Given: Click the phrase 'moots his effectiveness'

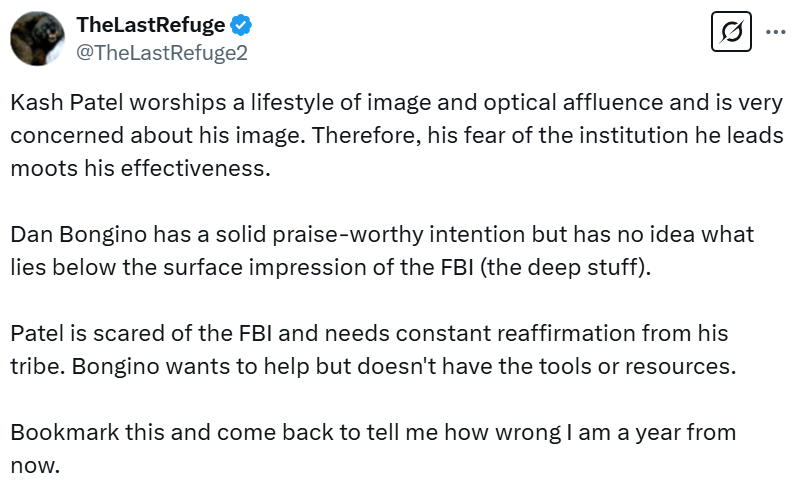Looking at the screenshot, I should (x=140, y=168).
